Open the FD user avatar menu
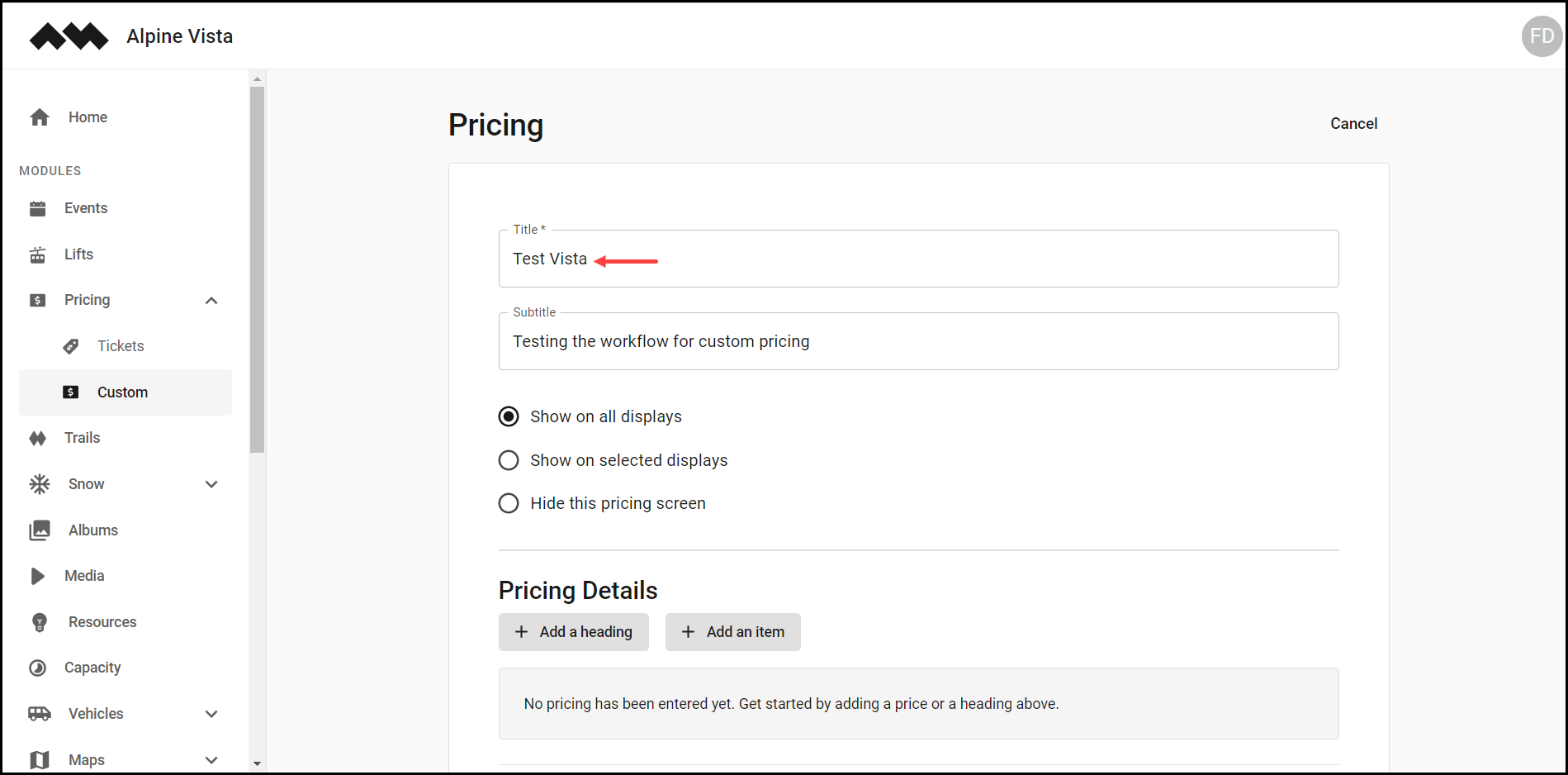The height and width of the screenshot is (775, 1568). point(1541,36)
